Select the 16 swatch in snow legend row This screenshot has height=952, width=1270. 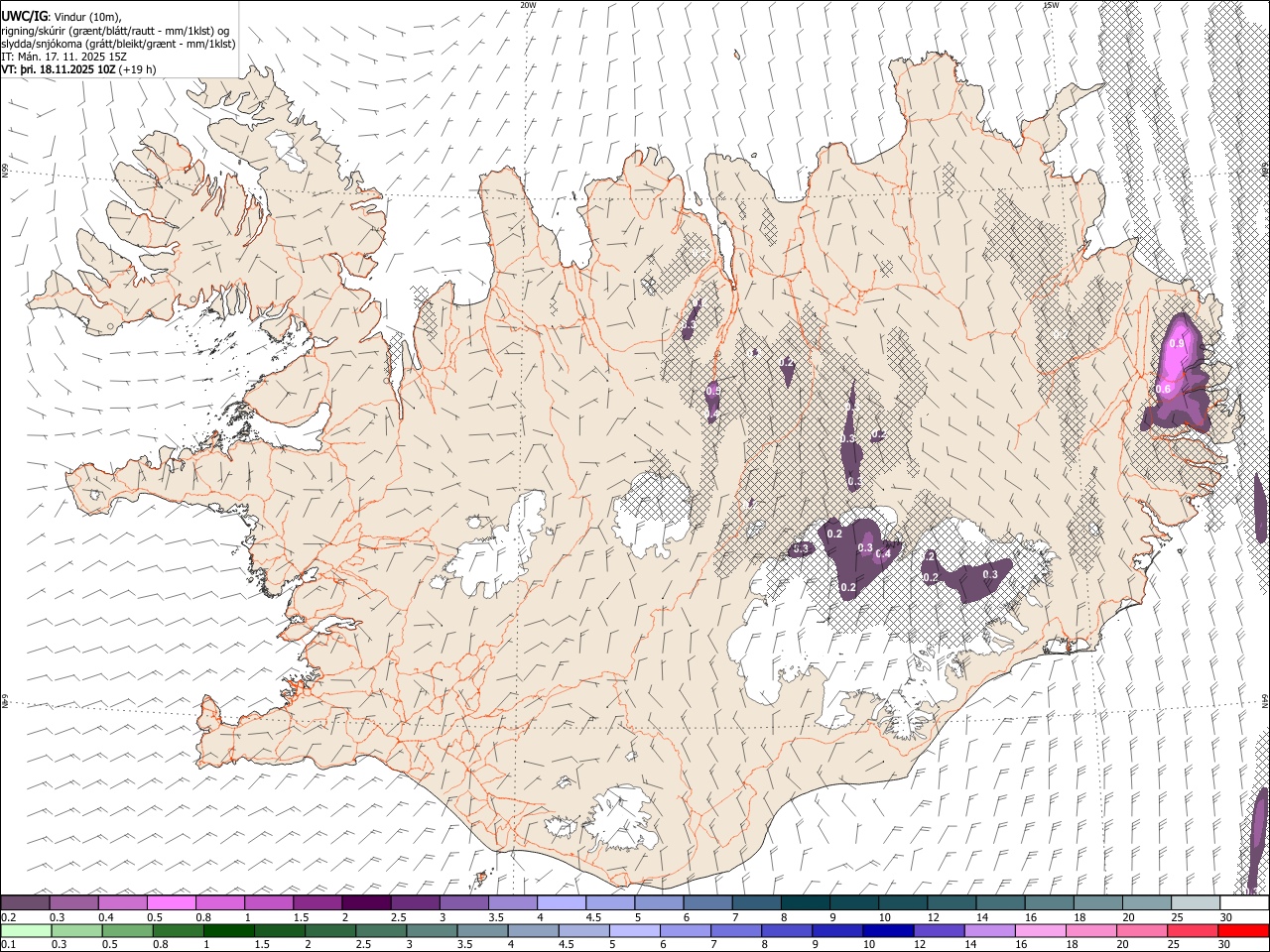coord(1051,902)
